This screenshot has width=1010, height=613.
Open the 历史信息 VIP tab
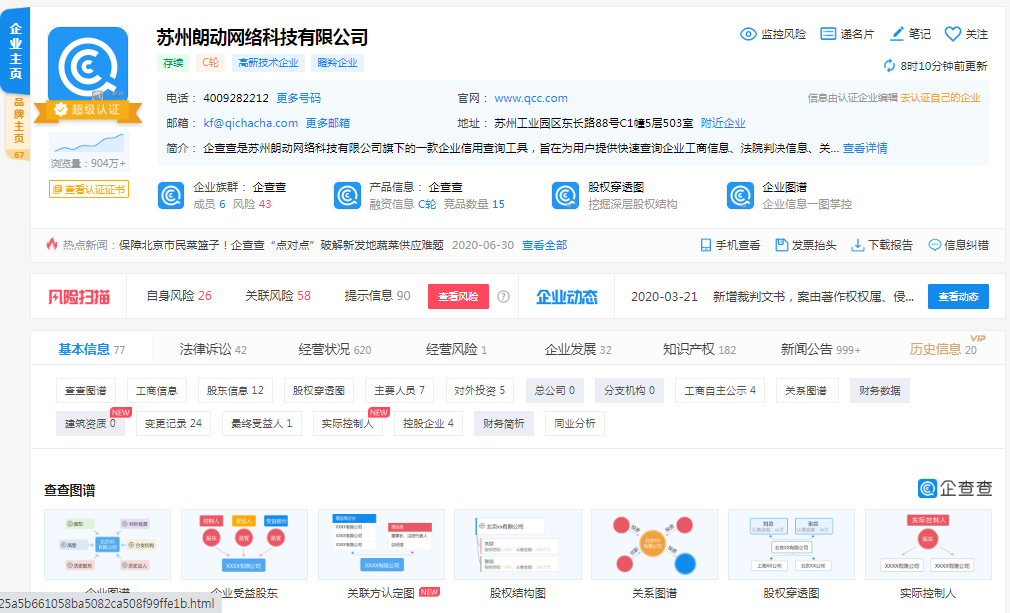coord(943,350)
